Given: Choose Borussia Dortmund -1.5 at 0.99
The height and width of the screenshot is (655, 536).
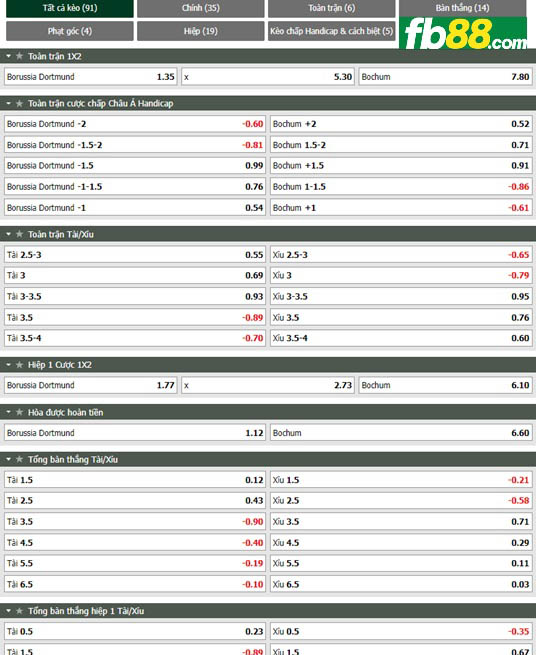Looking at the screenshot, I should point(135,166).
